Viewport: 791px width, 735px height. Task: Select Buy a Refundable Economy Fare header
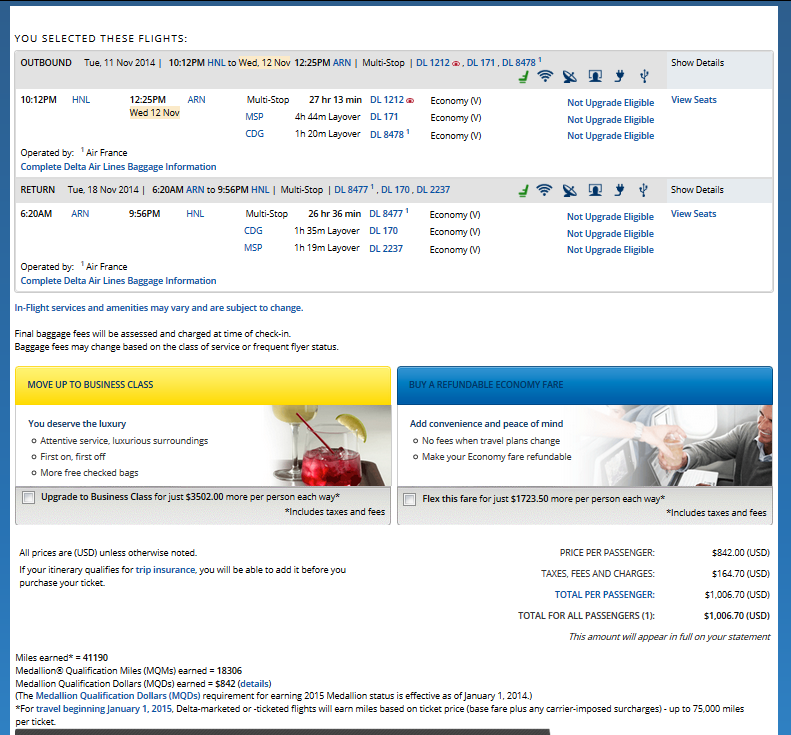coord(584,385)
